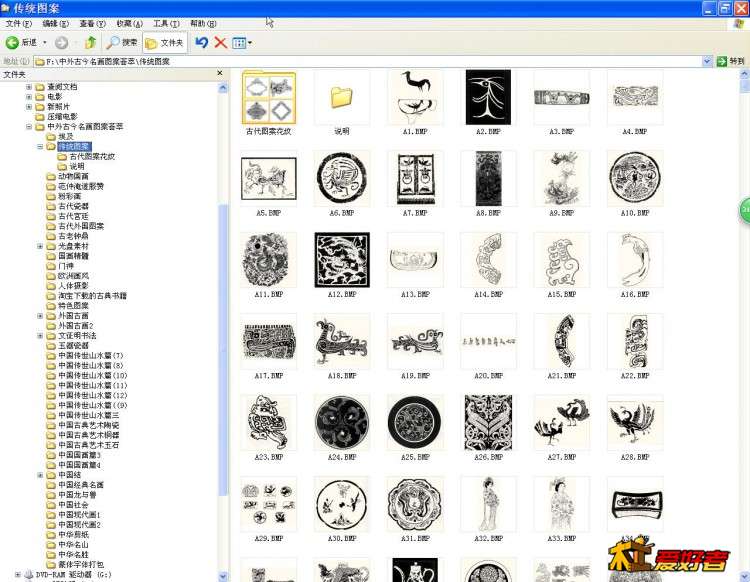This screenshot has height=582, width=750.
Task: Open the address bar dropdown arrow
Action: pos(707,61)
